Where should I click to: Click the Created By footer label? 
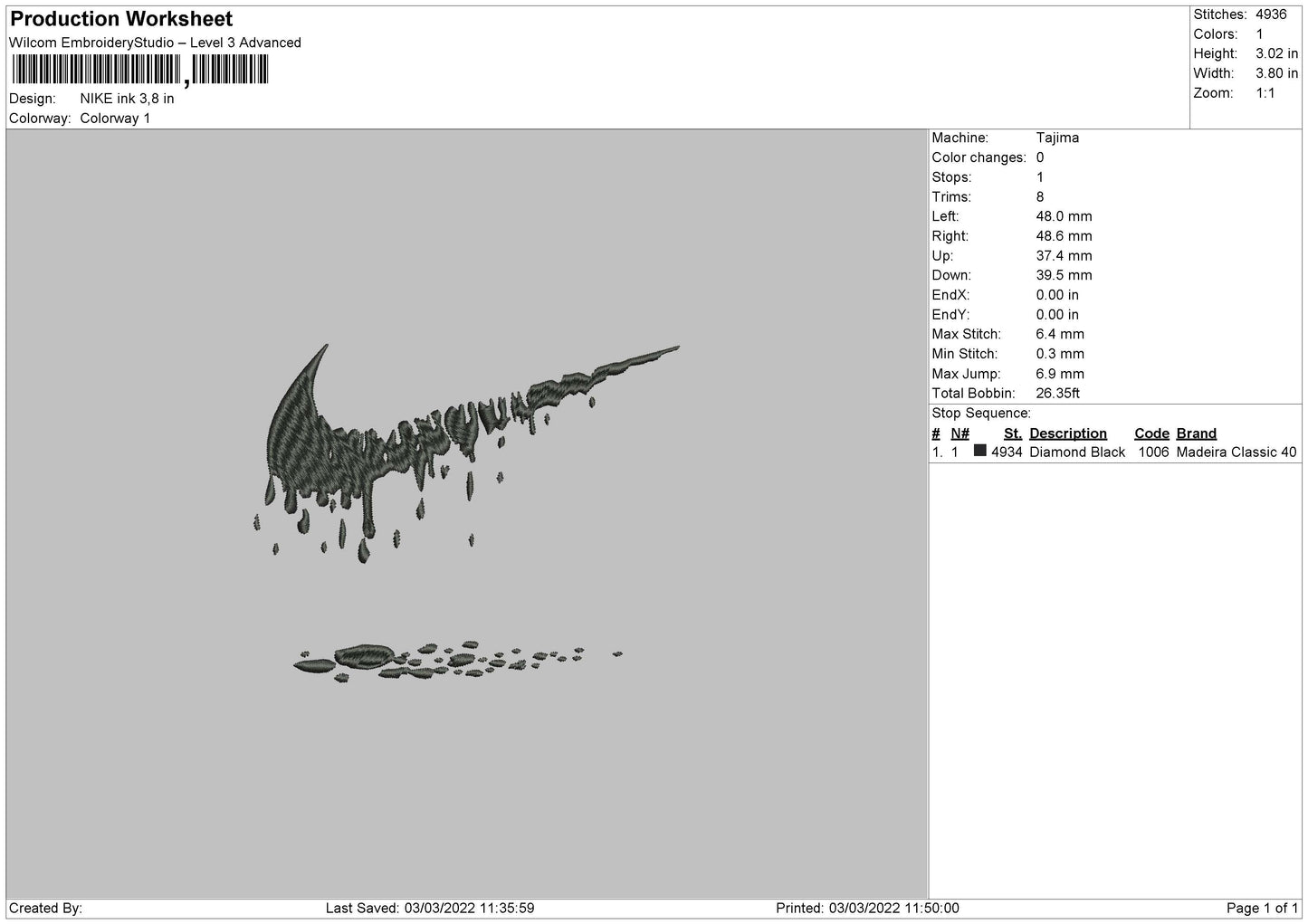(x=45, y=909)
